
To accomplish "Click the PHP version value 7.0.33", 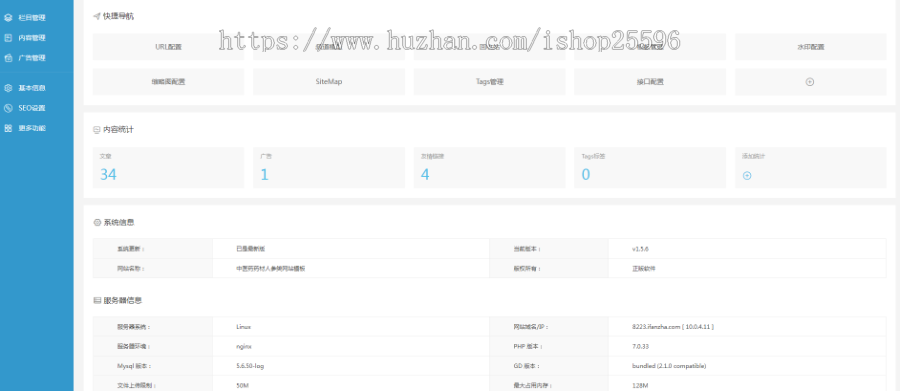I will tap(641, 347).
